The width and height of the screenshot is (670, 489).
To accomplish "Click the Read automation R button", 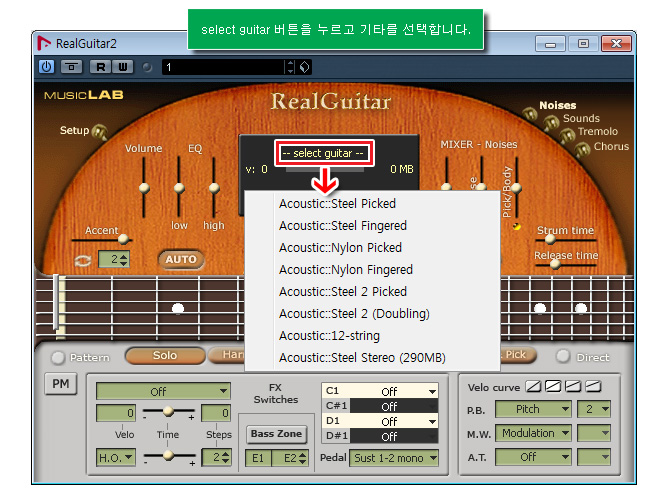I will tap(100, 67).
